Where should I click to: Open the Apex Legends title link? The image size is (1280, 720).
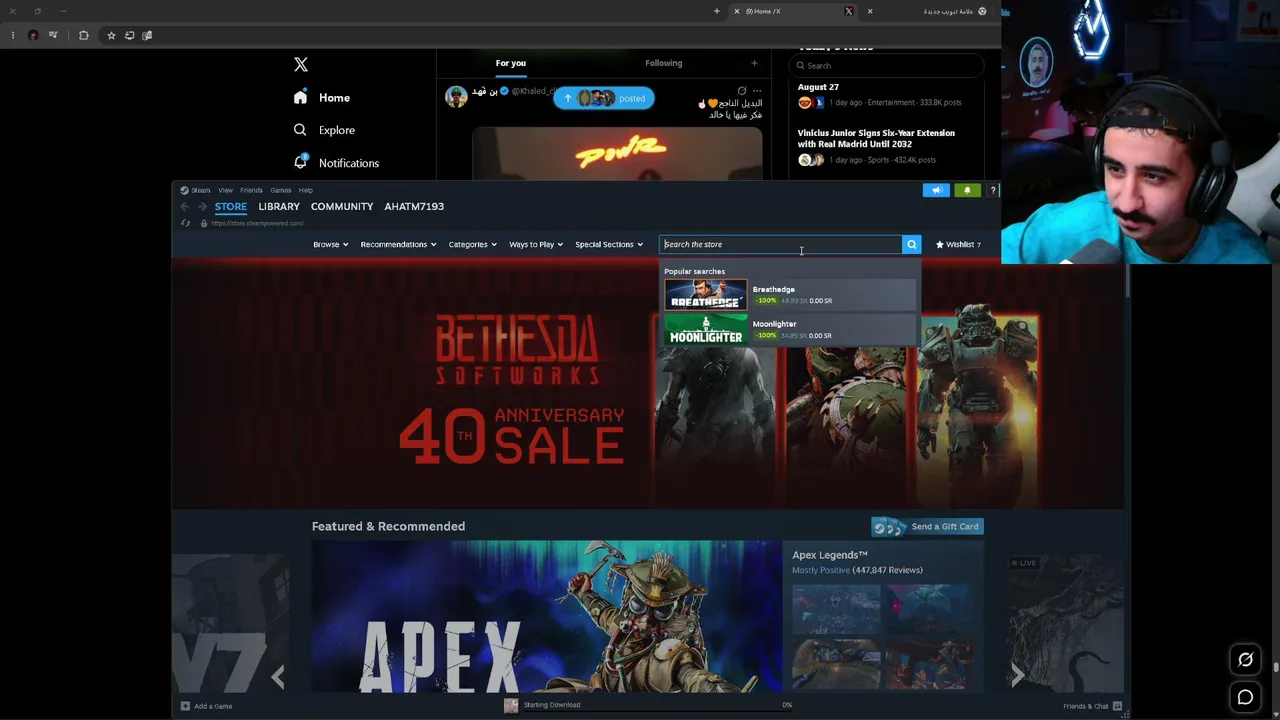(830, 555)
